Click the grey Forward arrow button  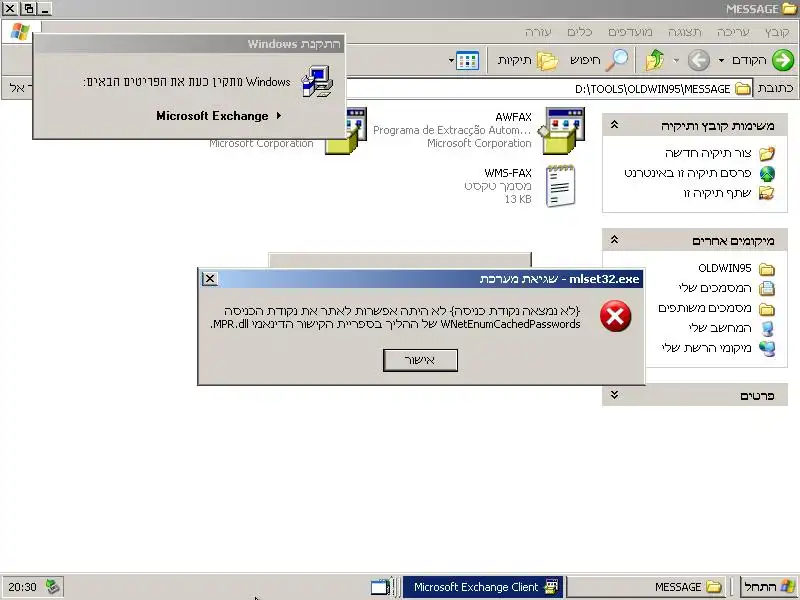(x=698, y=60)
